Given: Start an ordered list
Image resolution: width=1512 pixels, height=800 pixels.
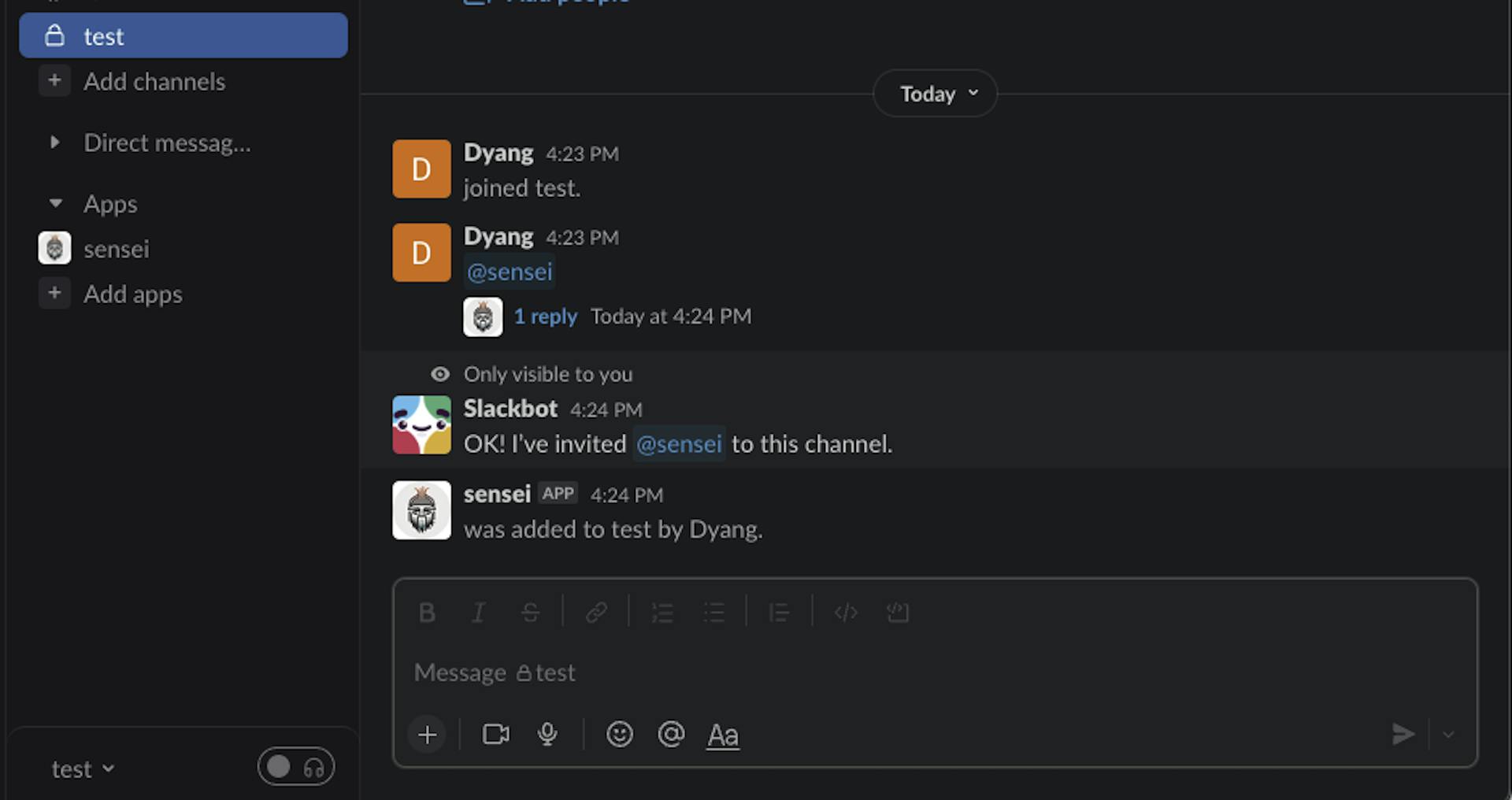Looking at the screenshot, I should (662, 613).
